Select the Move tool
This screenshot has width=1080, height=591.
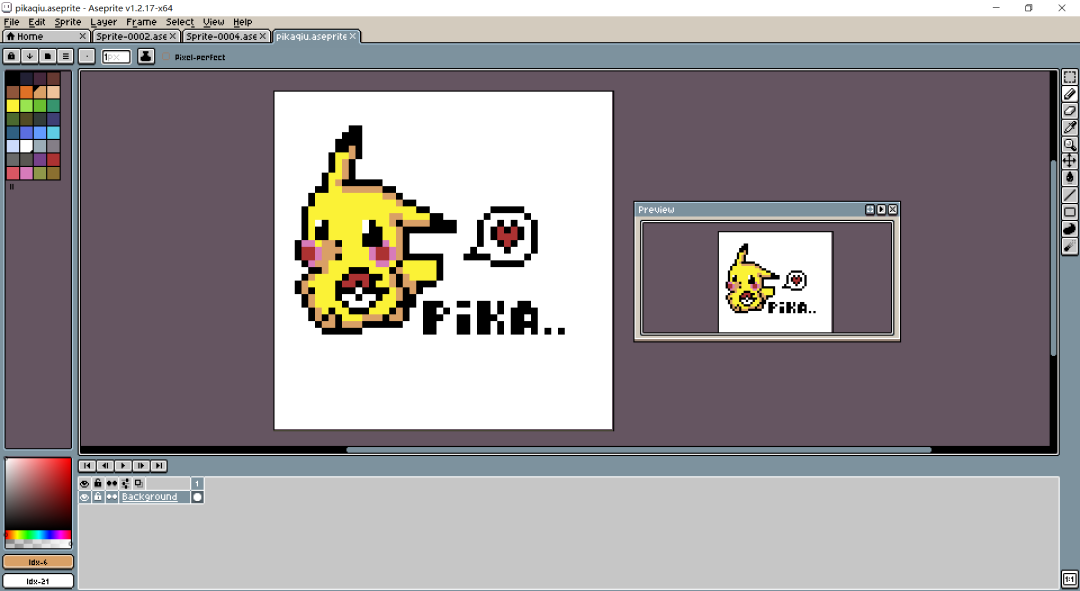click(1070, 160)
